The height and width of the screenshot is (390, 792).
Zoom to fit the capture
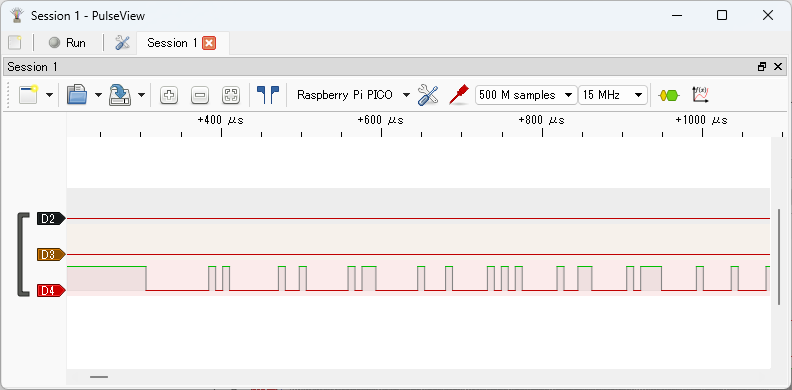tap(231, 95)
